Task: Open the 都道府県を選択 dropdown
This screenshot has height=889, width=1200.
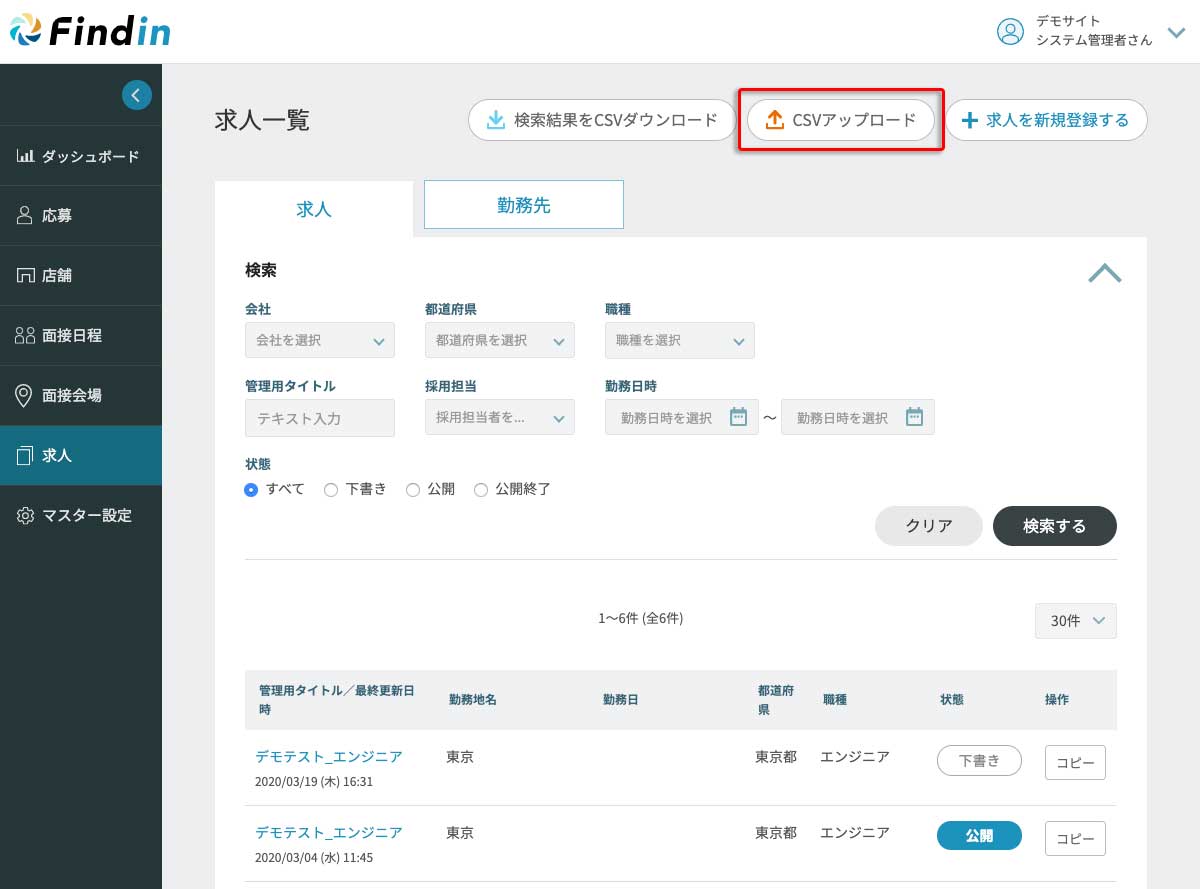Action: coord(499,340)
